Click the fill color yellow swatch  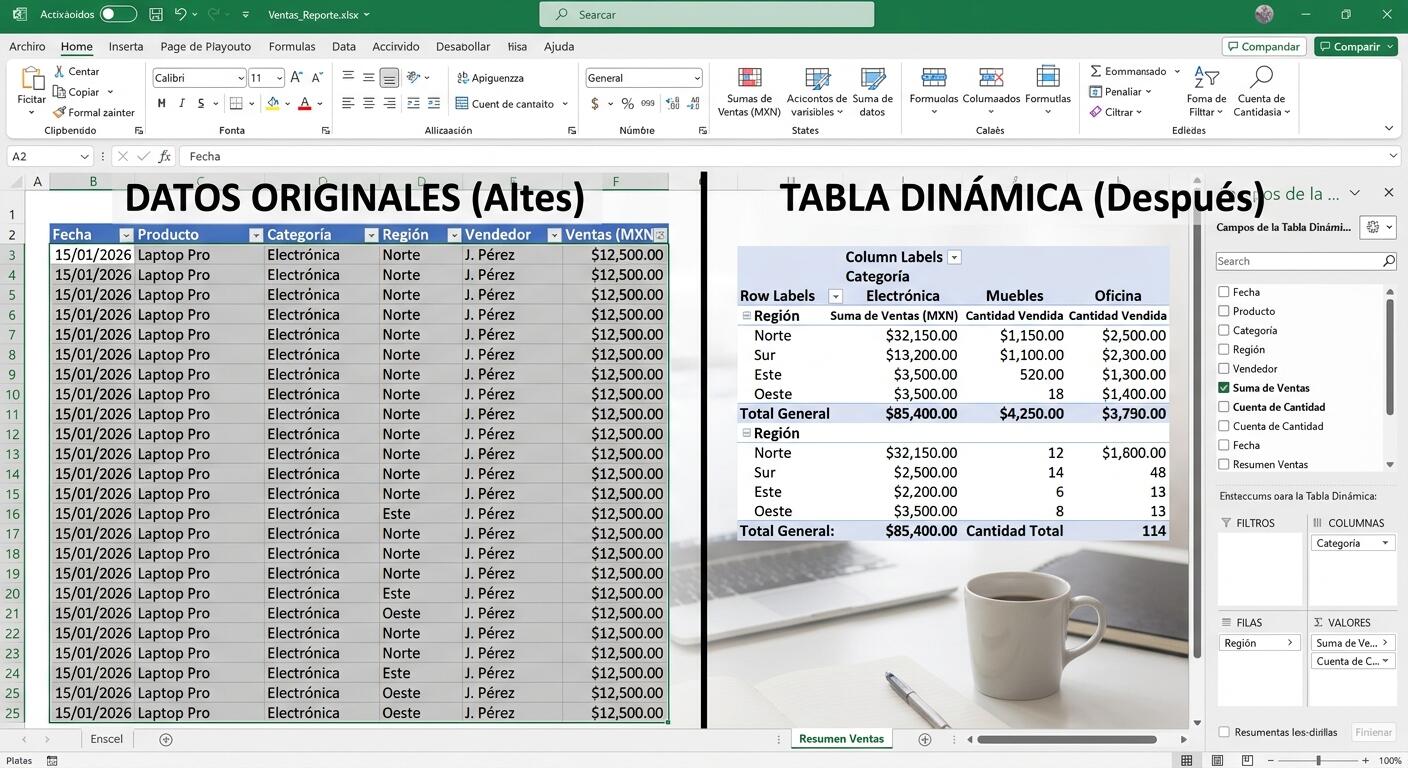click(273, 103)
